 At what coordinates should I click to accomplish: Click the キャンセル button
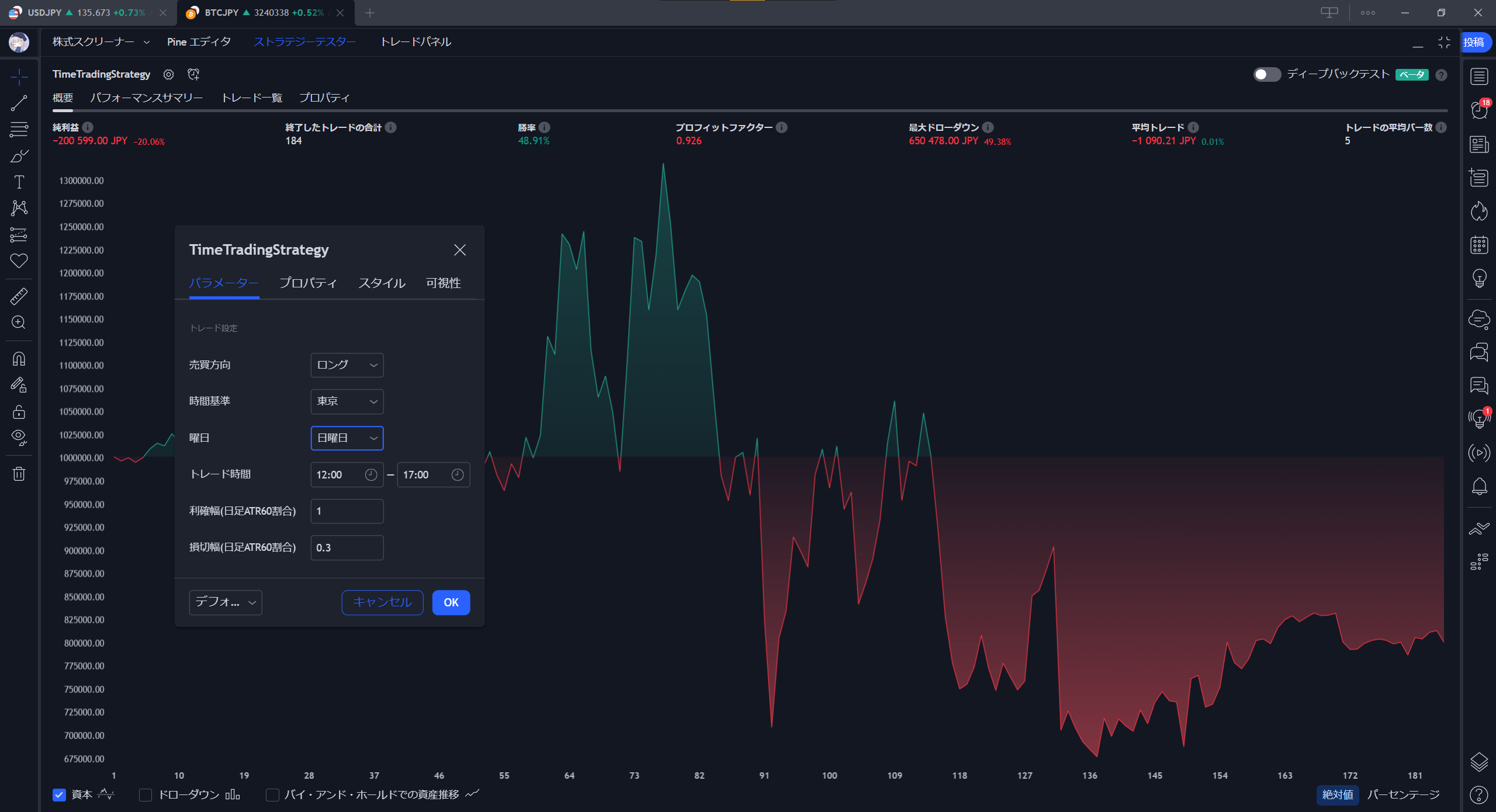pos(382,602)
